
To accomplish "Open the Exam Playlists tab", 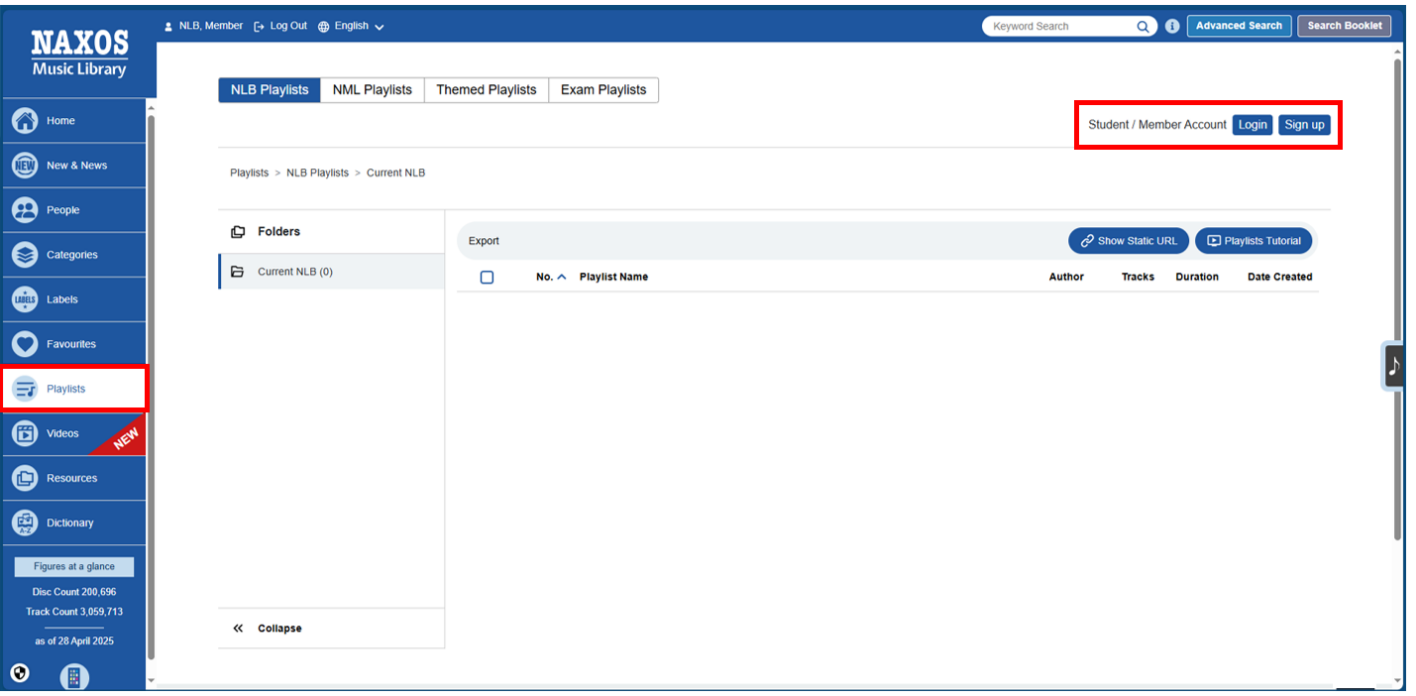I will tap(603, 90).
